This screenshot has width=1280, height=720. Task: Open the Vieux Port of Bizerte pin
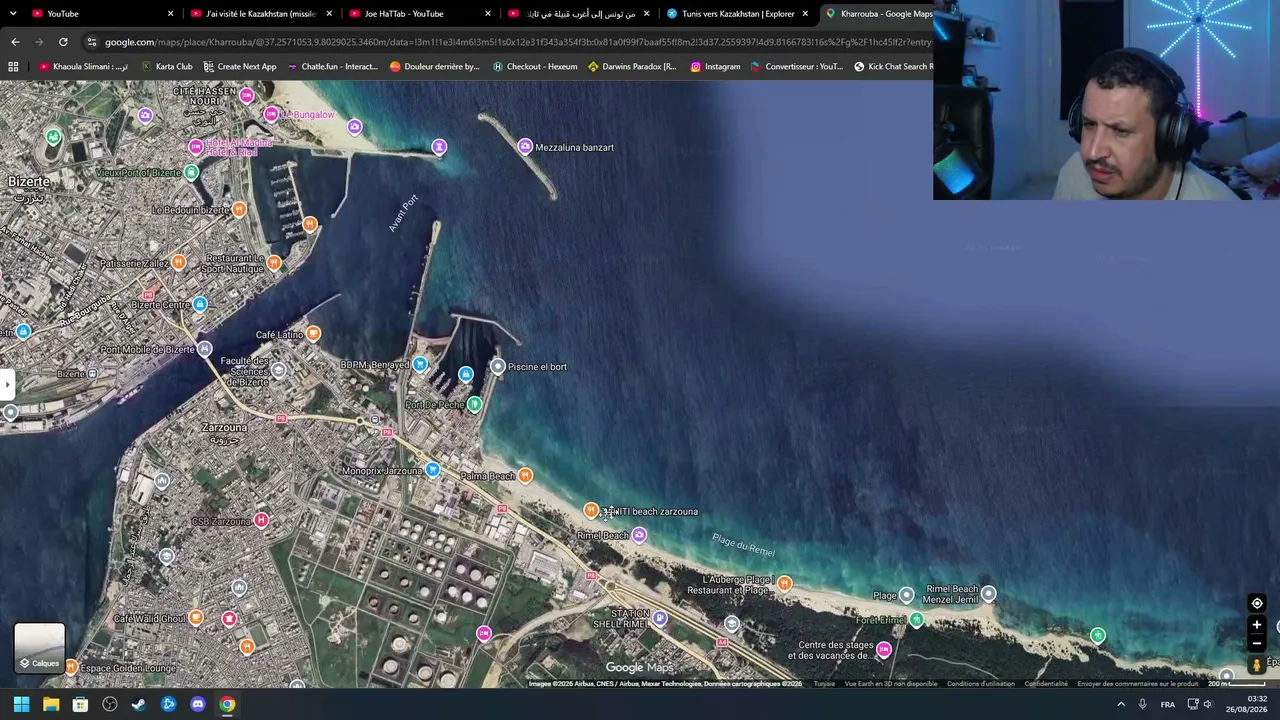coord(191,173)
